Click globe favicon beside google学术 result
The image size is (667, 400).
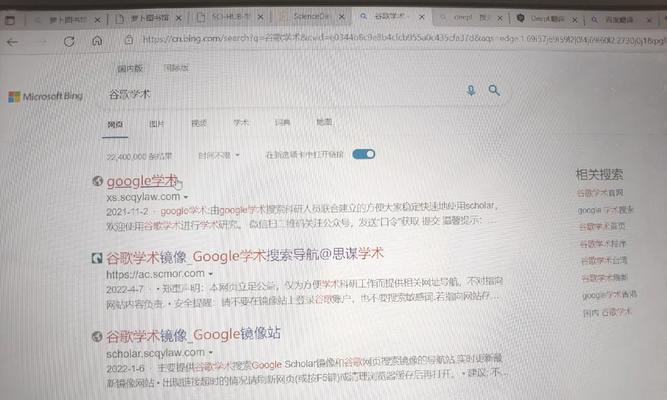(x=97, y=181)
